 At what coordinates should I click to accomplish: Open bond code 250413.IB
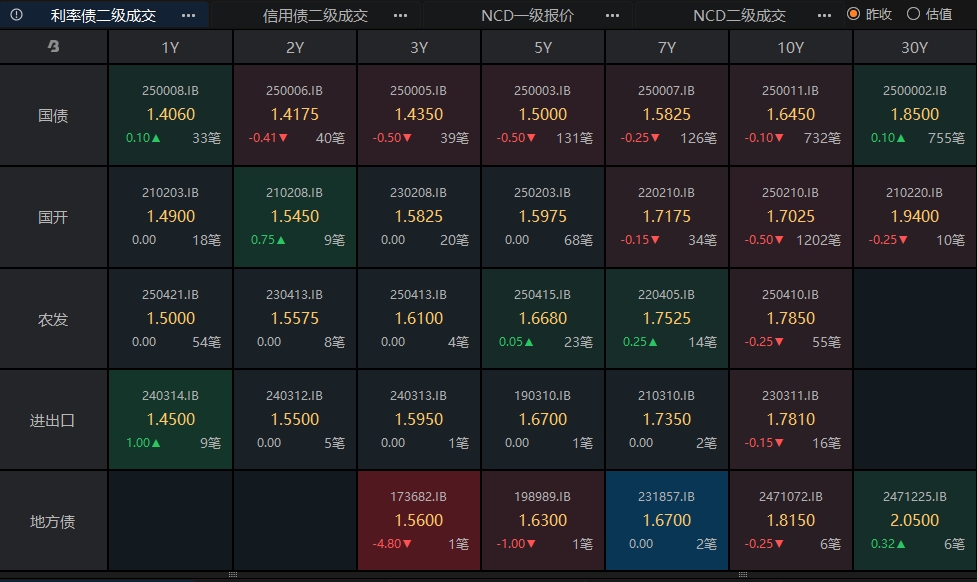(x=418, y=294)
